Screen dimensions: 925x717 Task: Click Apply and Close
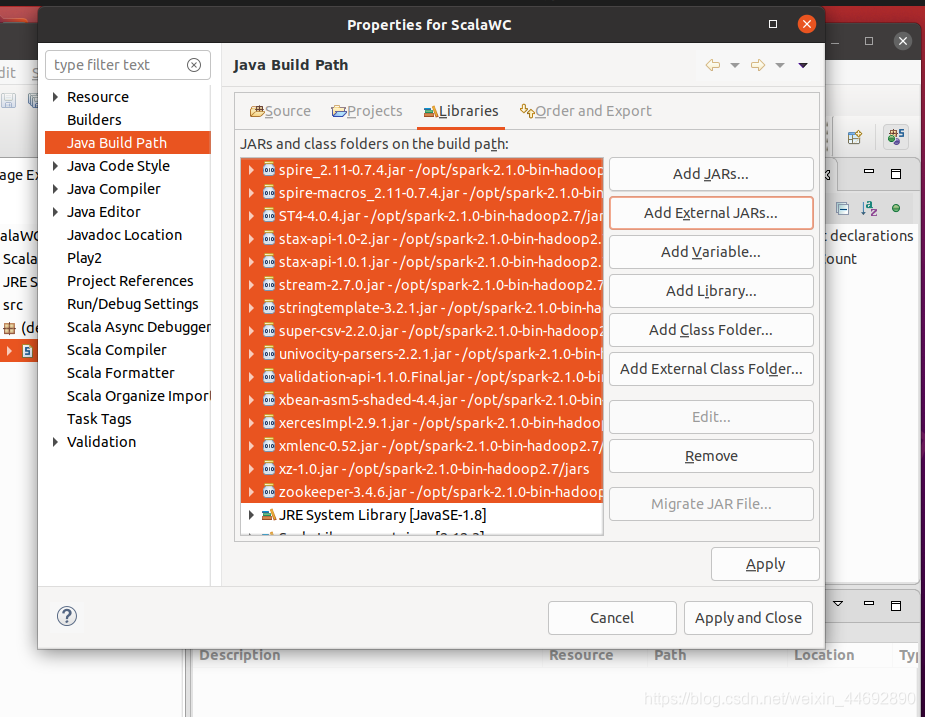[x=748, y=618]
